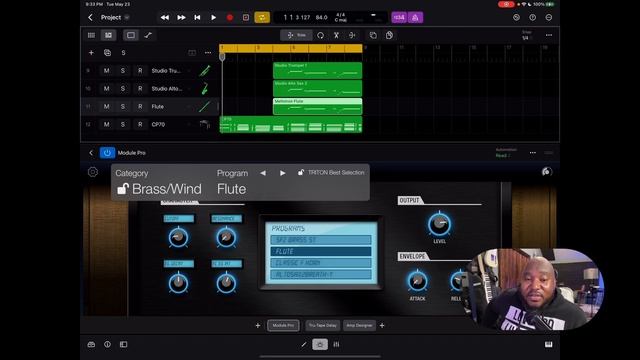Duplicate track using the icon beside plus
Viewport: 640px width, 360px height.
[107, 53]
